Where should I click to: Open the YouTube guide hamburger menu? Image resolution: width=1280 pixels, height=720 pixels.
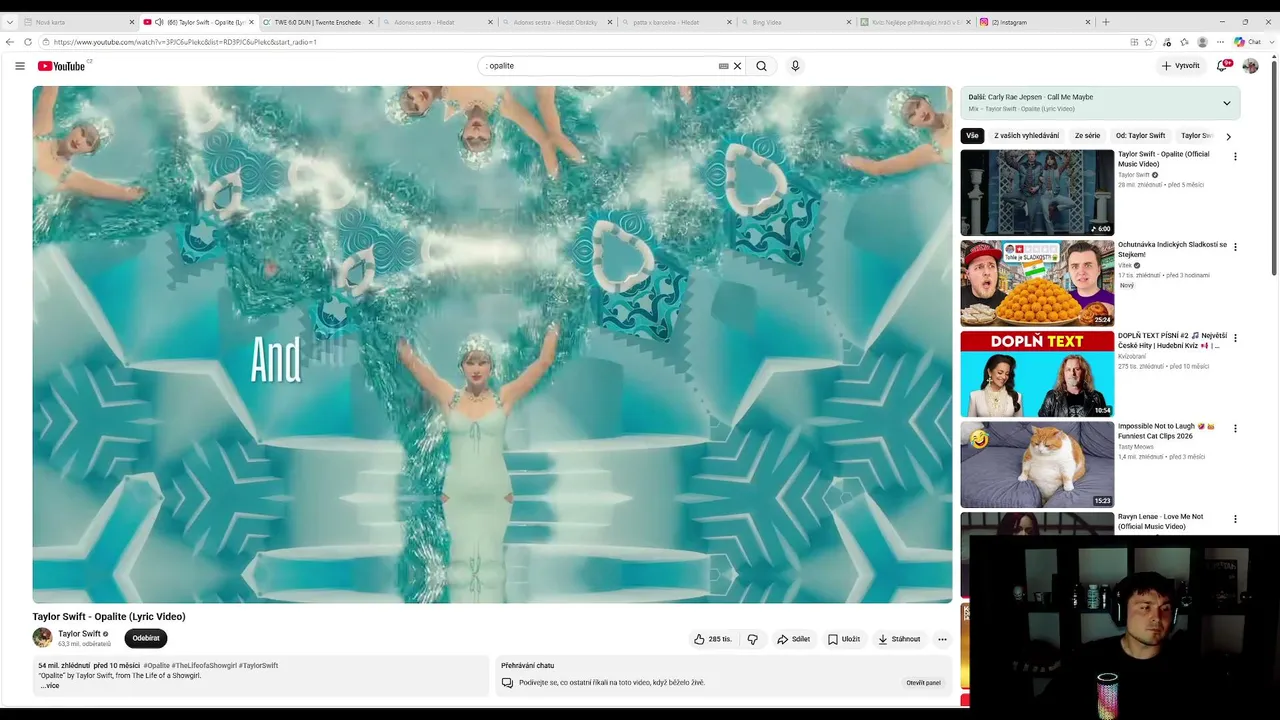(x=20, y=66)
